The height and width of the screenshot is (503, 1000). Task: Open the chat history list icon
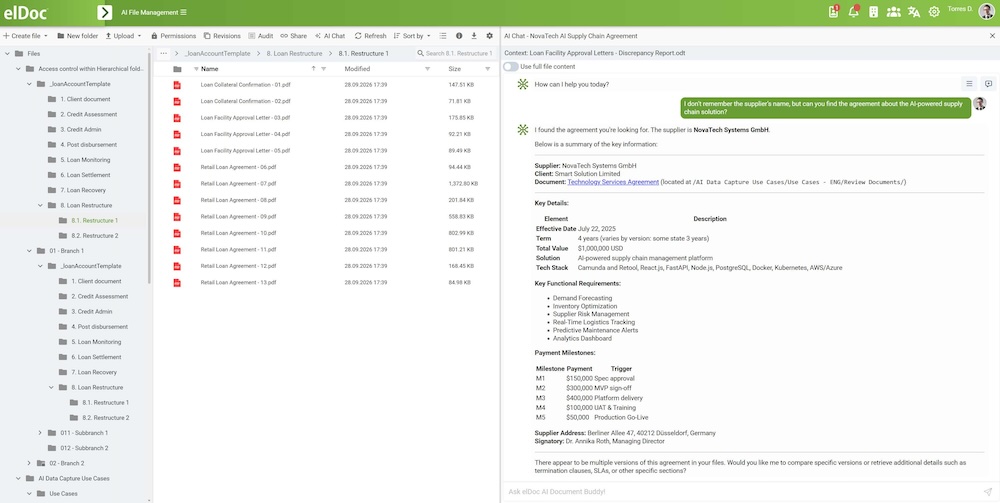969,84
